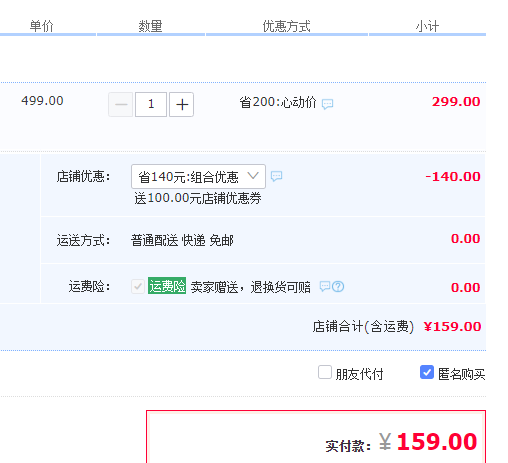The image size is (508, 463).
Task: Click the chevron arrow of the 店铺优惠 dropdown
Action: [253, 176]
